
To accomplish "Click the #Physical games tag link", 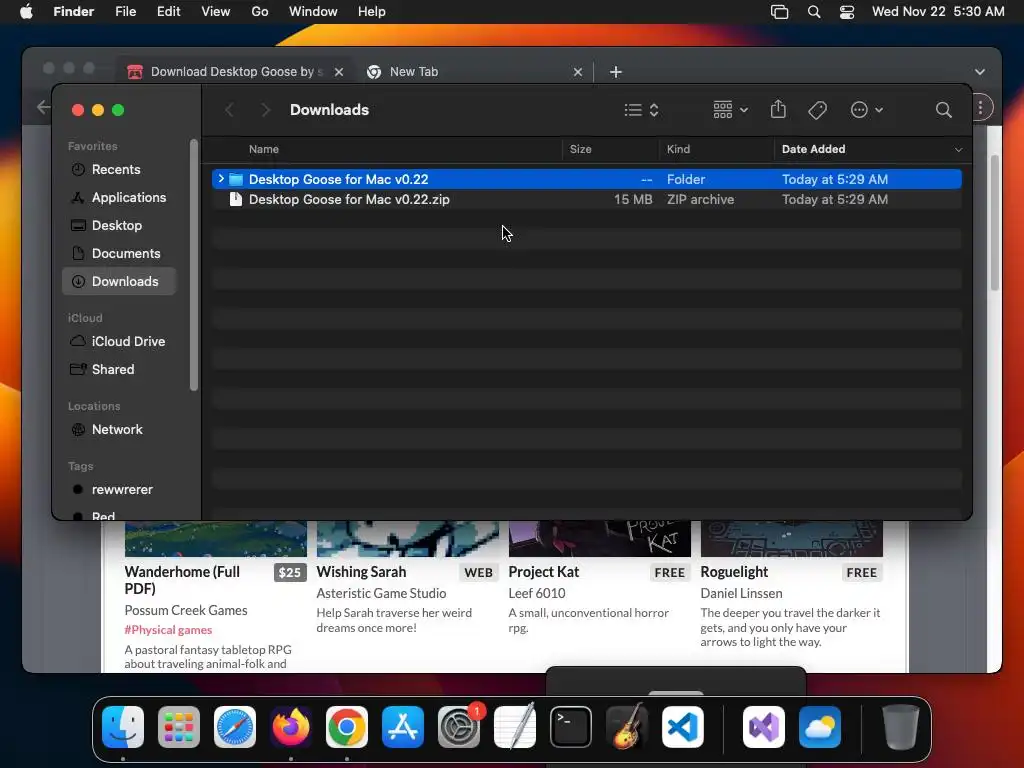I will tap(168, 630).
